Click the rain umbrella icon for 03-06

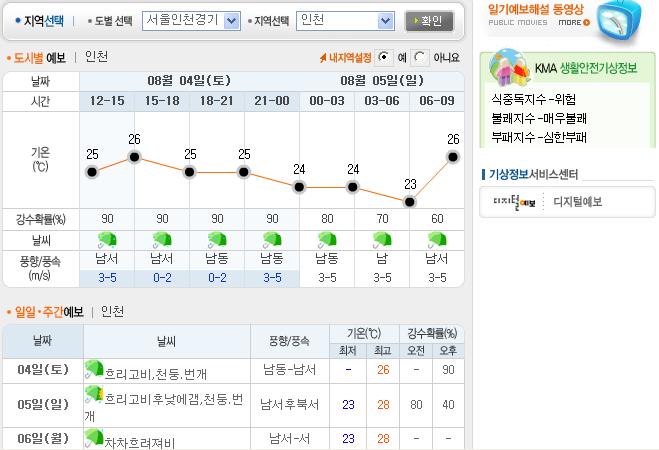pos(382,240)
